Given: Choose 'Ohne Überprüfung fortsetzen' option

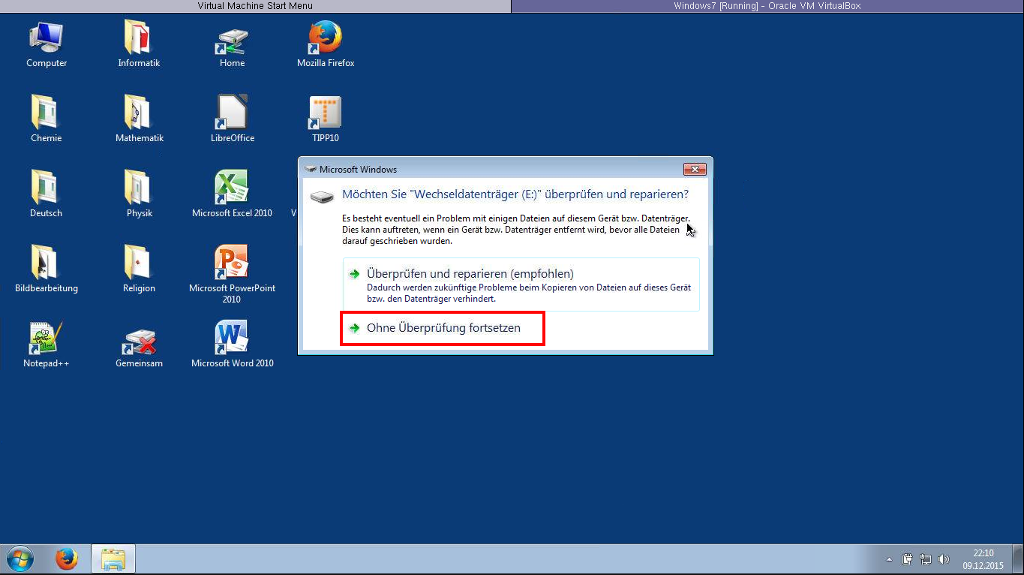Looking at the screenshot, I should click(443, 328).
